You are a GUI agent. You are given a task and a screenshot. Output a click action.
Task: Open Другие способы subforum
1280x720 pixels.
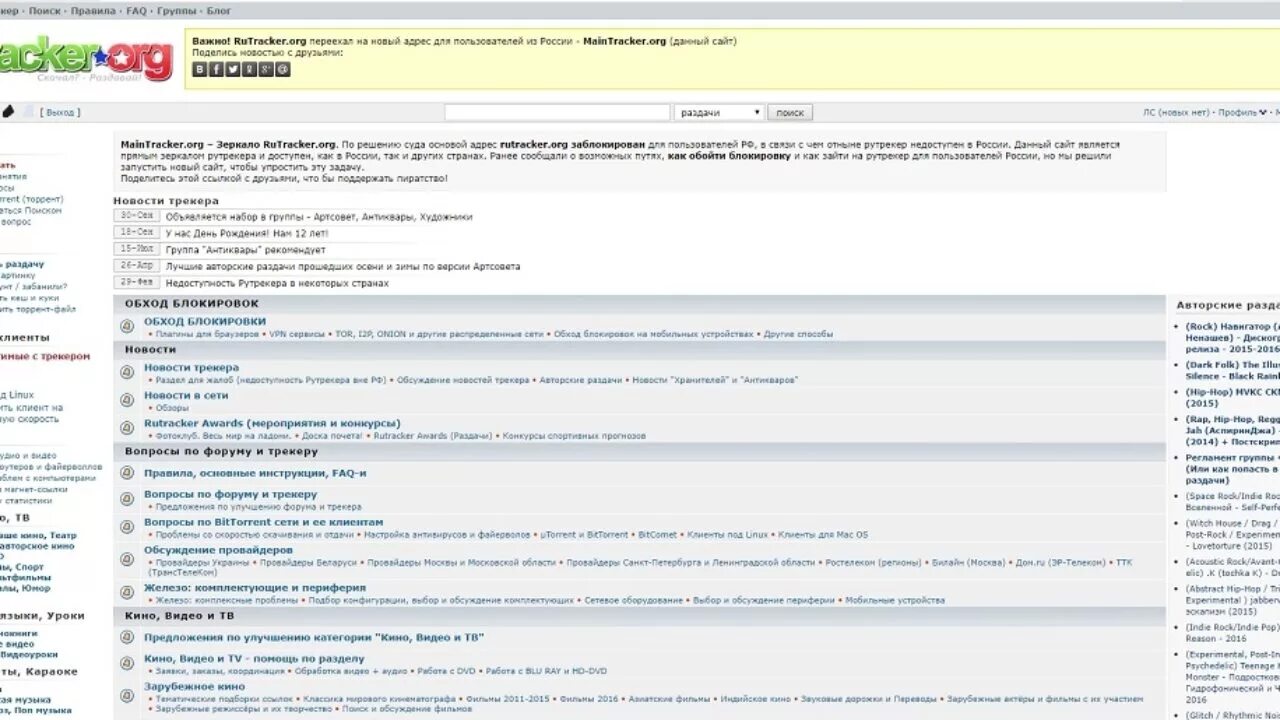(x=798, y=334)
